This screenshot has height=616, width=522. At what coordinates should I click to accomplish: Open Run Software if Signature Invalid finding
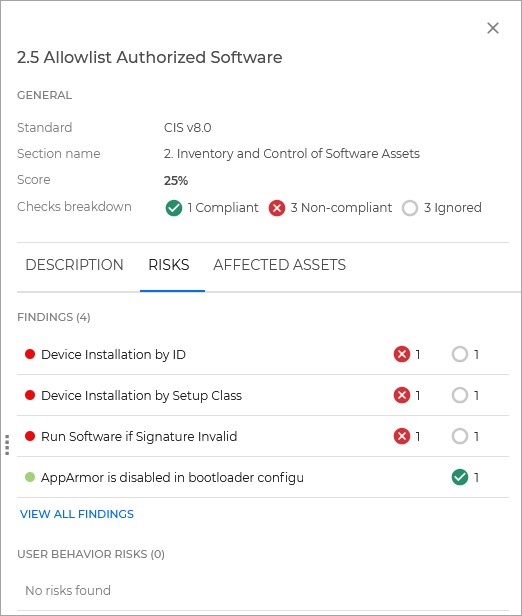(x=263, y=436)
